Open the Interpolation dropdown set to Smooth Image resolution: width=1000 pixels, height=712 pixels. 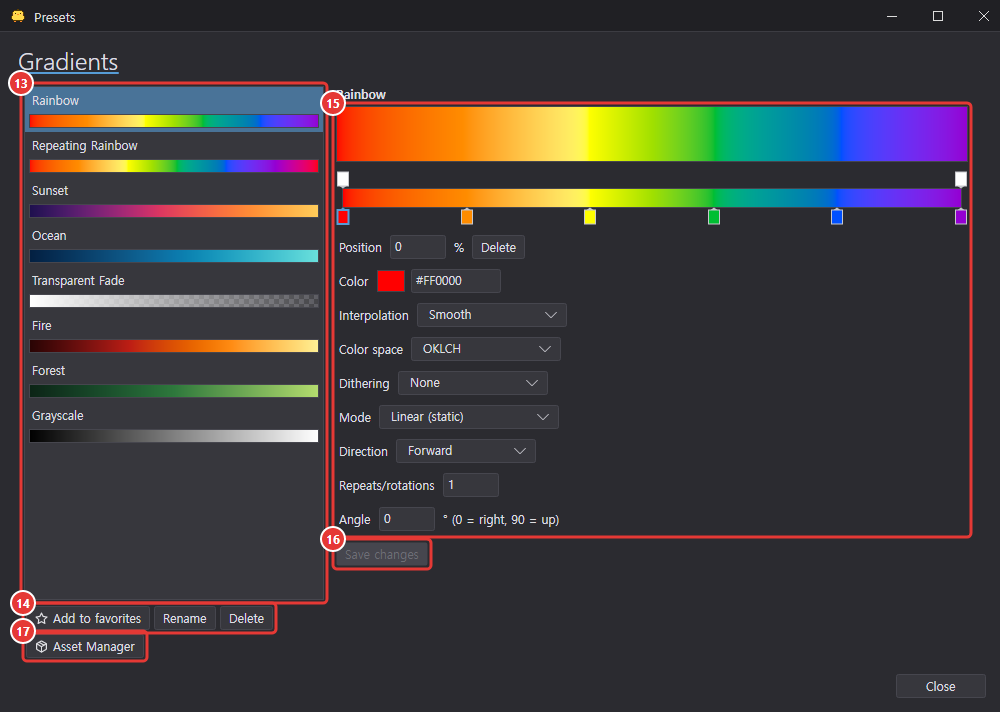click(x=491, y=315)
